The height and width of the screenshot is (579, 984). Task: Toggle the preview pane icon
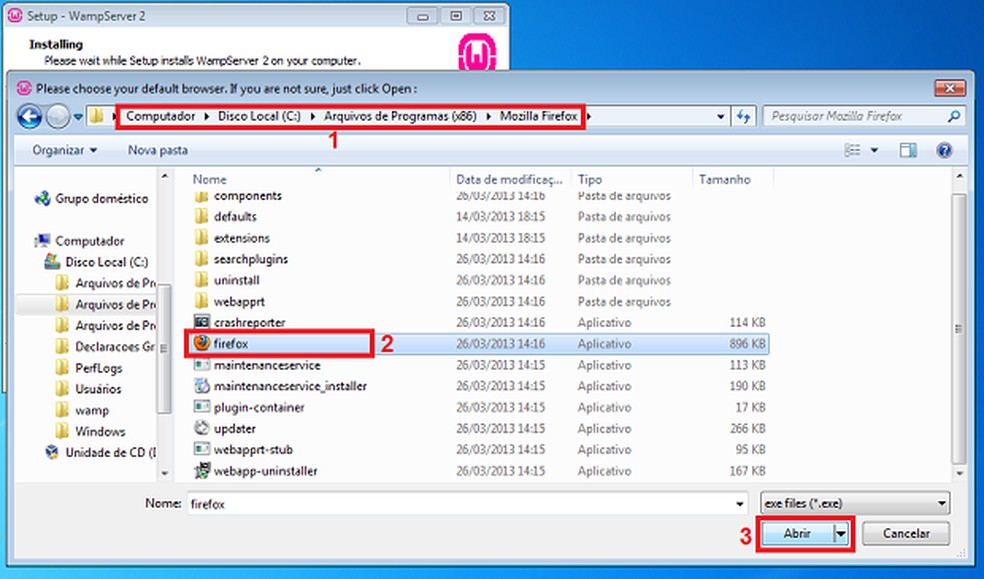(908, 150)
